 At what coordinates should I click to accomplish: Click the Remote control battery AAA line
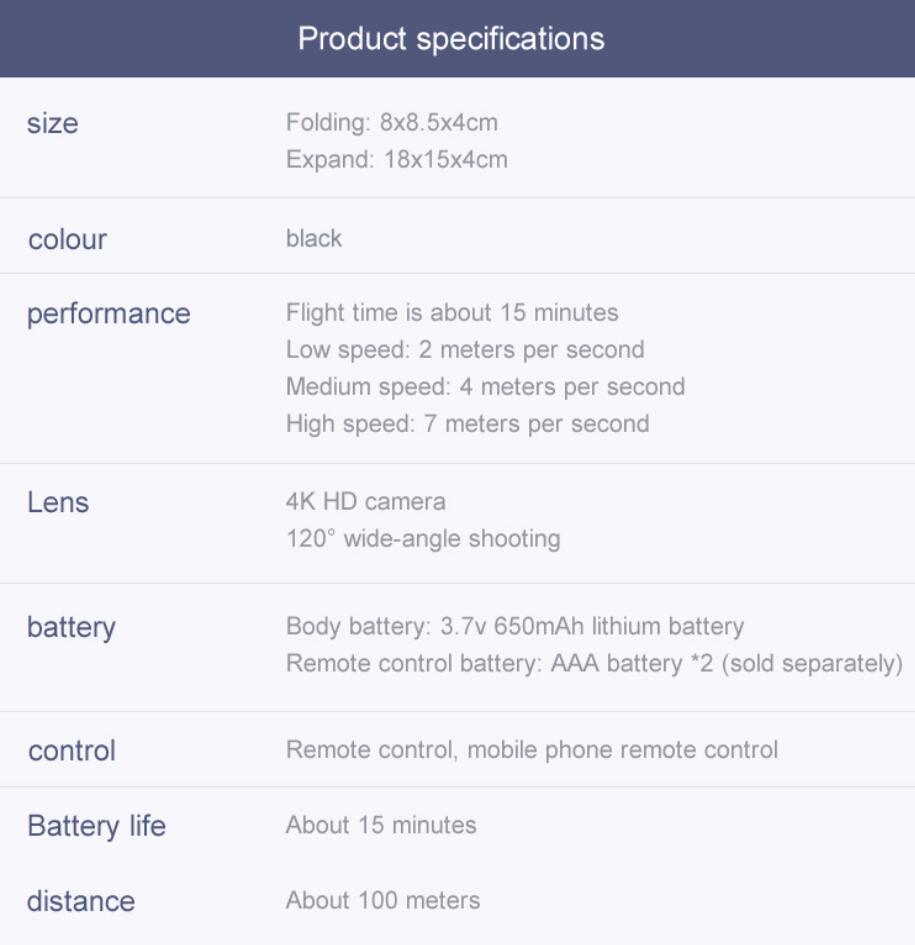tap(594, 664)
